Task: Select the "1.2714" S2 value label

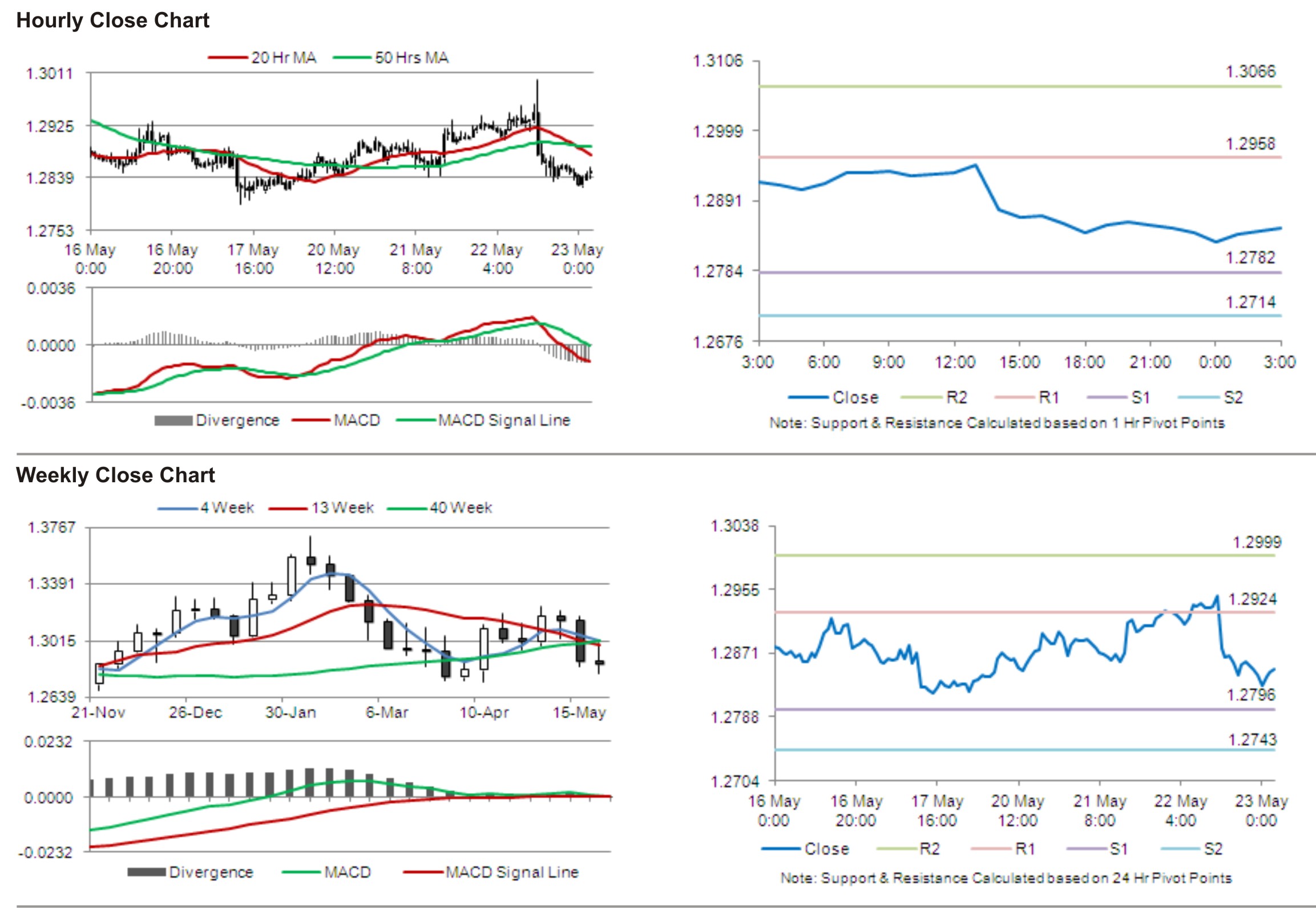Action: (x=1250, y=302)
